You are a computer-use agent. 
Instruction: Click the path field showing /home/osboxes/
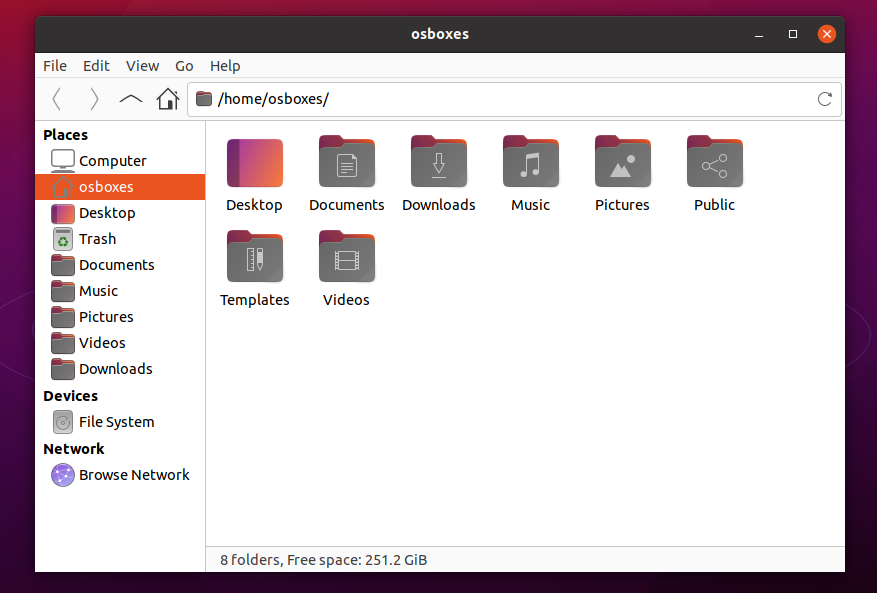(500, 99)
